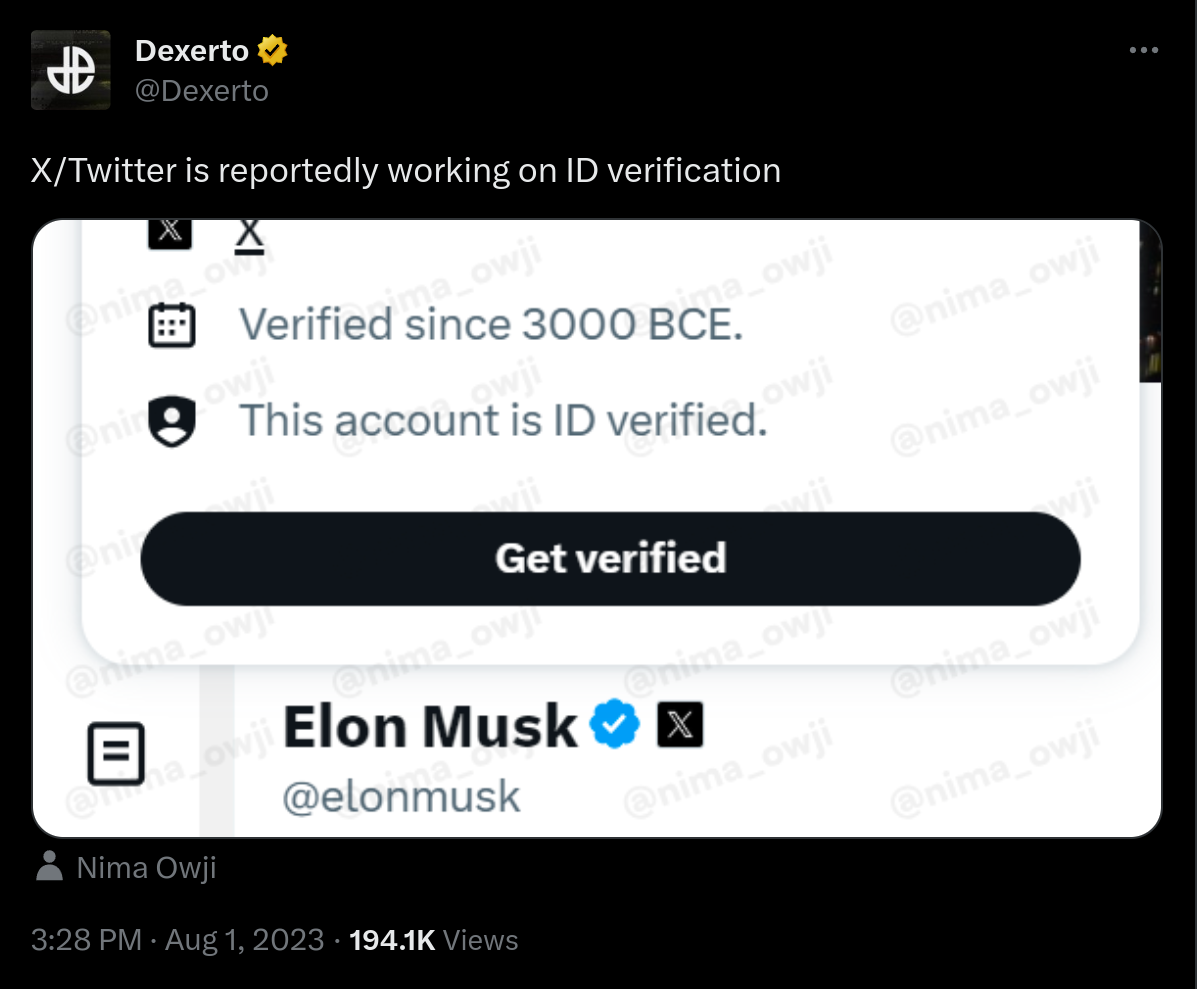Click the document icon left of Elon Musk
The image size is (1197, 989).
click(x=116, y=754)
